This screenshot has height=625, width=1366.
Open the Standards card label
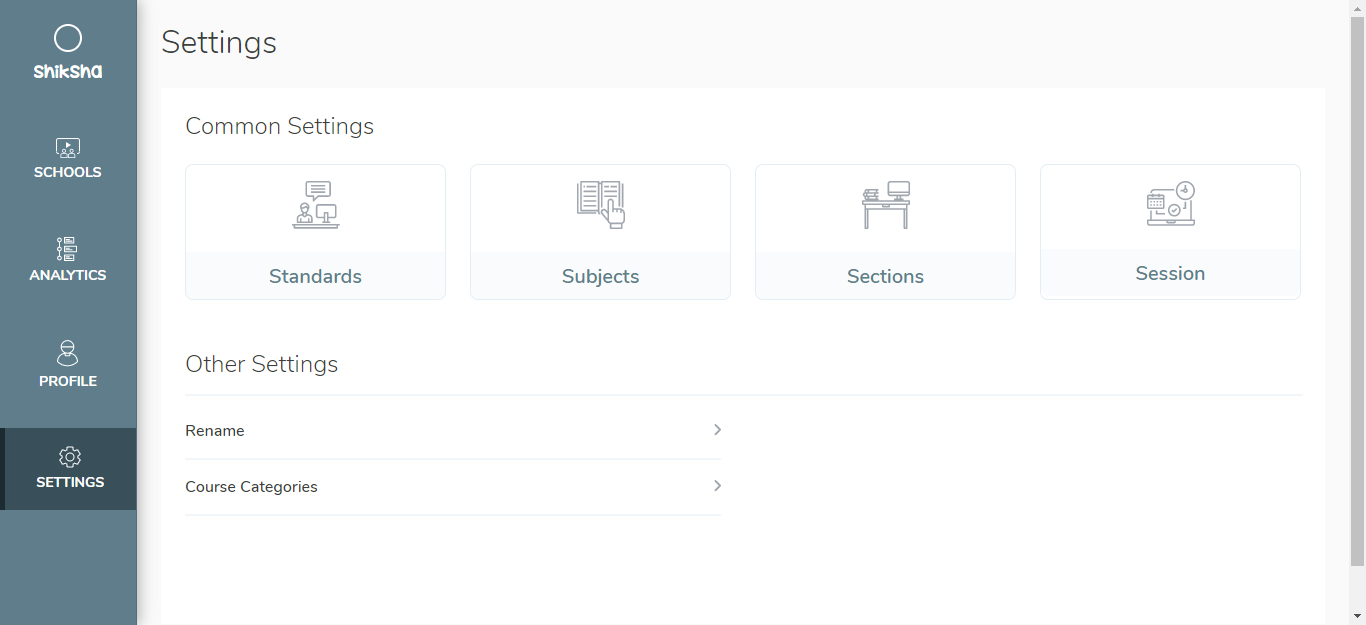pos(315,277)
